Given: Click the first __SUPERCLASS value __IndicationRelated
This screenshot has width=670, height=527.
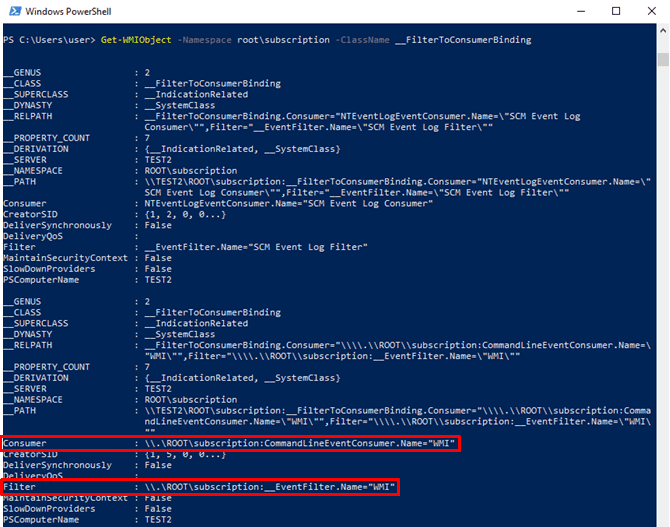Looking at the screenshot, I should click(x=196, y=94).
